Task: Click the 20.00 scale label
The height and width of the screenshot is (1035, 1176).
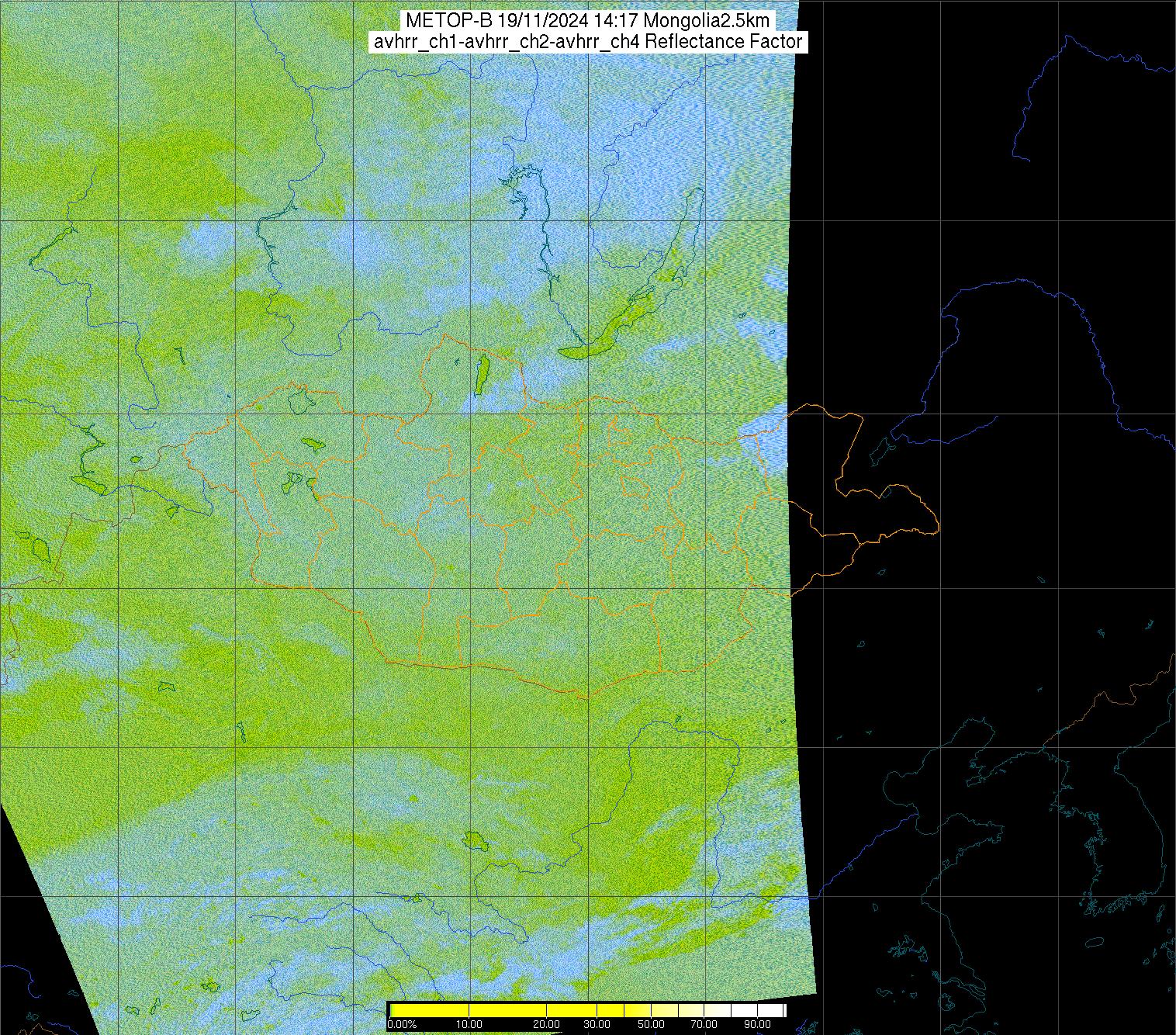Action: (547, 1025)
